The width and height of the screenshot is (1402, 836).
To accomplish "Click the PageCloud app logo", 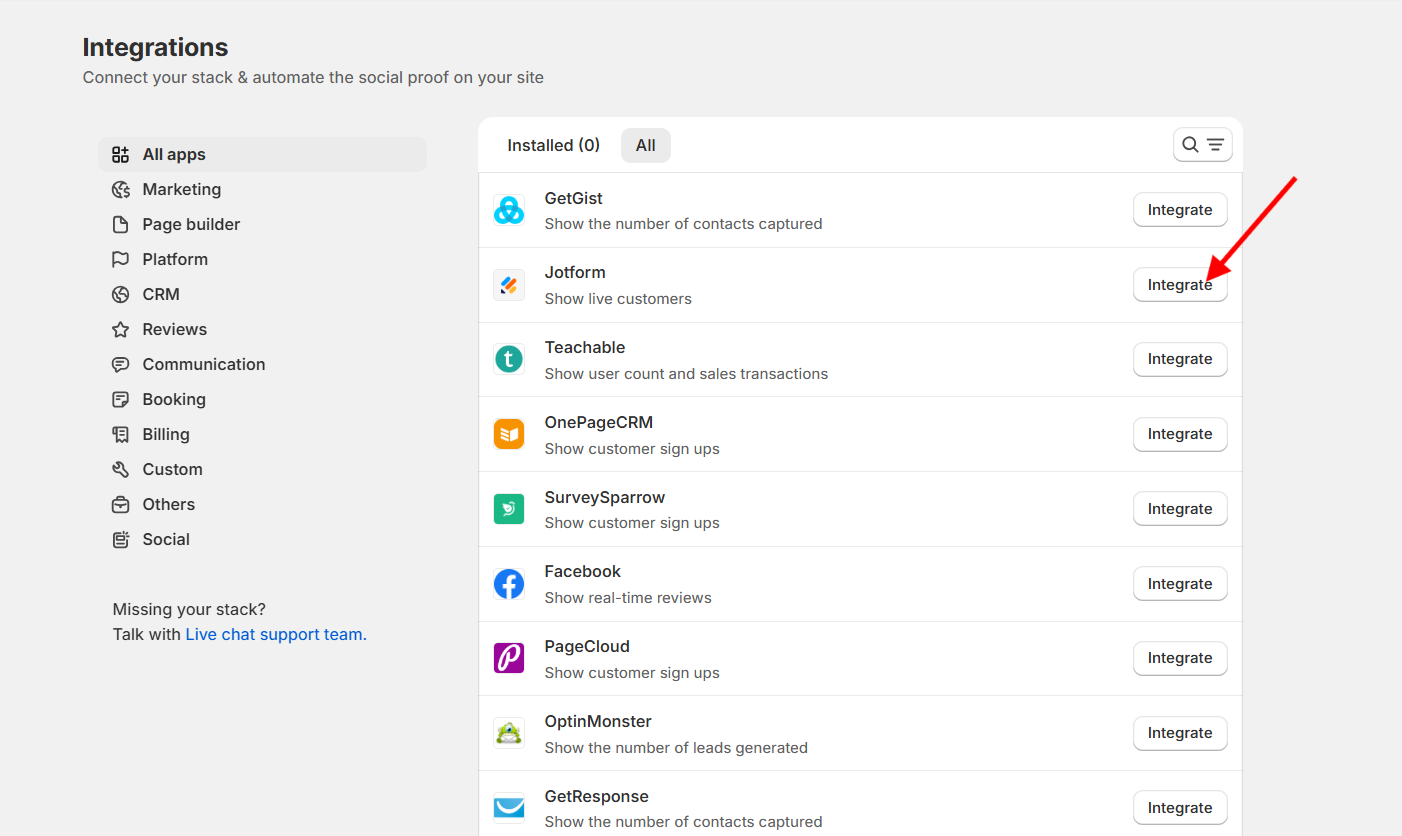I will pyautogui.click(x=509, y=658).
